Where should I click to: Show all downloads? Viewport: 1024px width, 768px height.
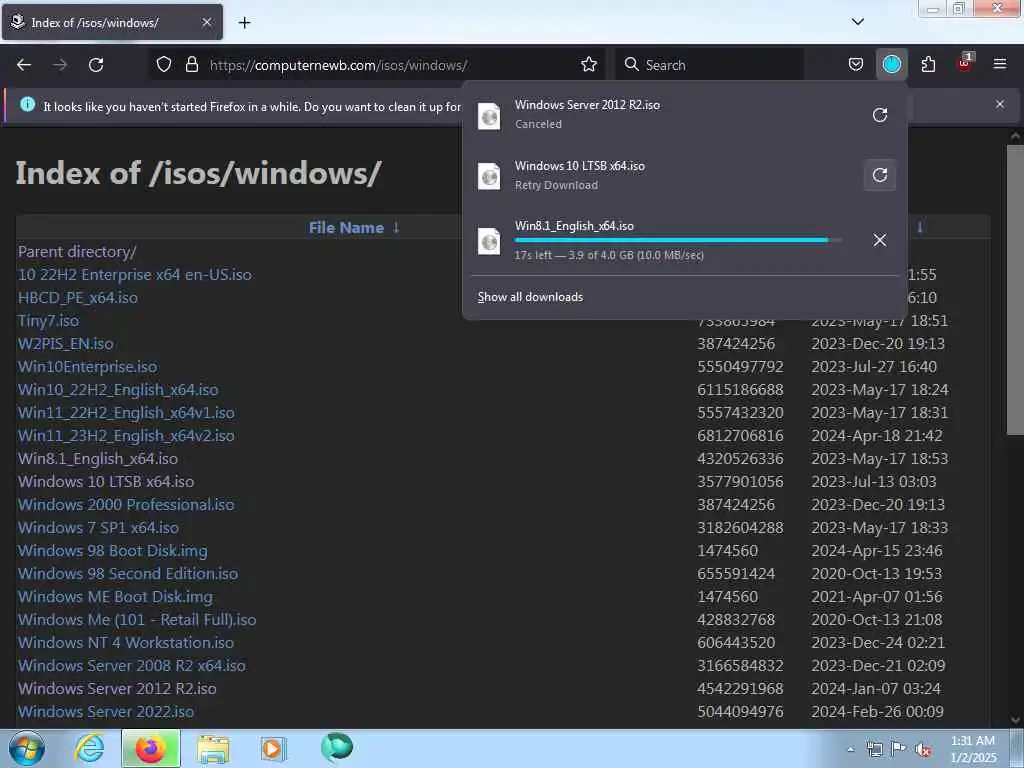click(530, 297)
